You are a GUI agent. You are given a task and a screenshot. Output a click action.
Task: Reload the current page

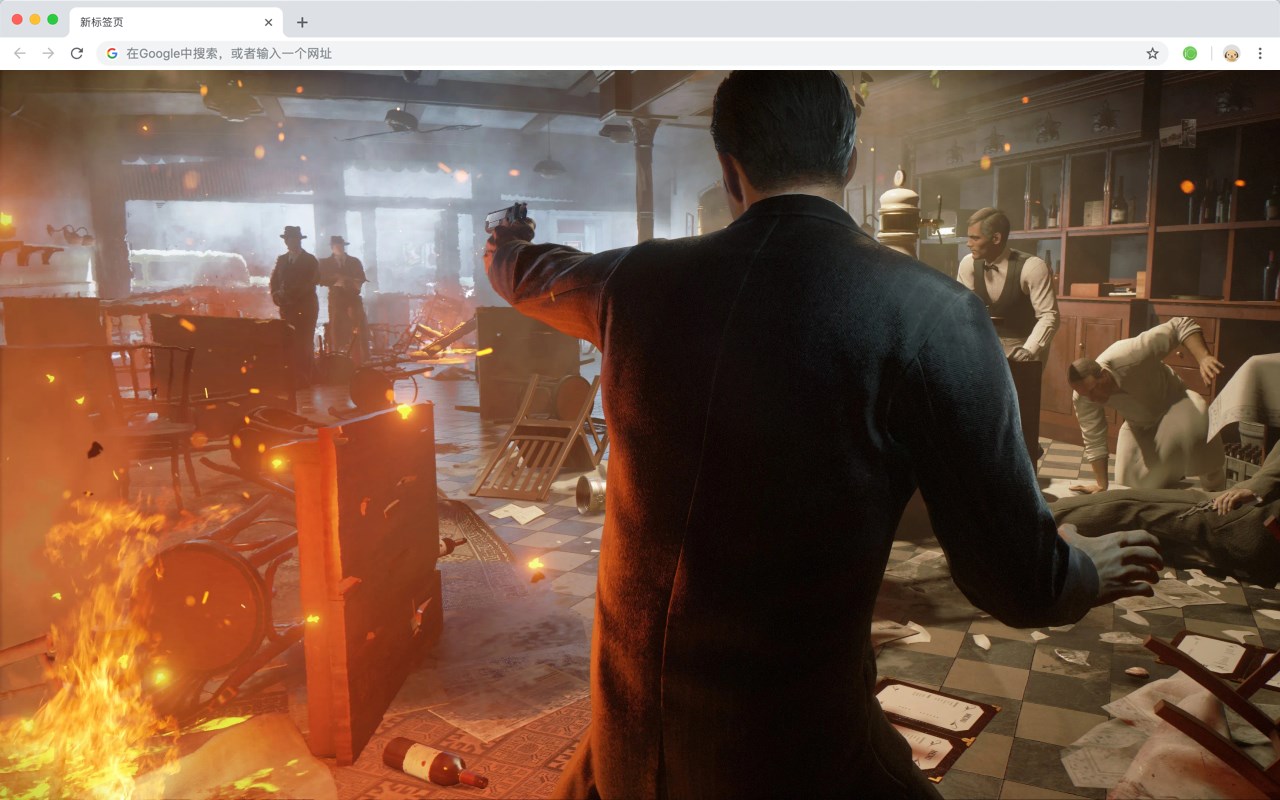coord(77,53)
